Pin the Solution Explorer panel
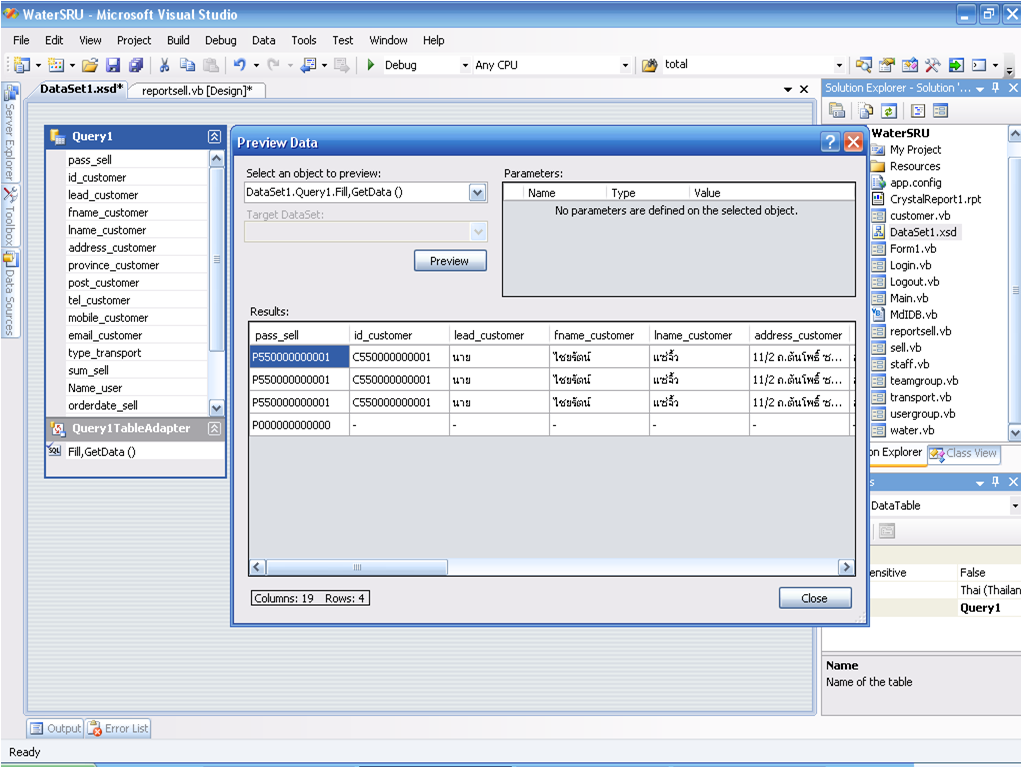 [995, 87]
